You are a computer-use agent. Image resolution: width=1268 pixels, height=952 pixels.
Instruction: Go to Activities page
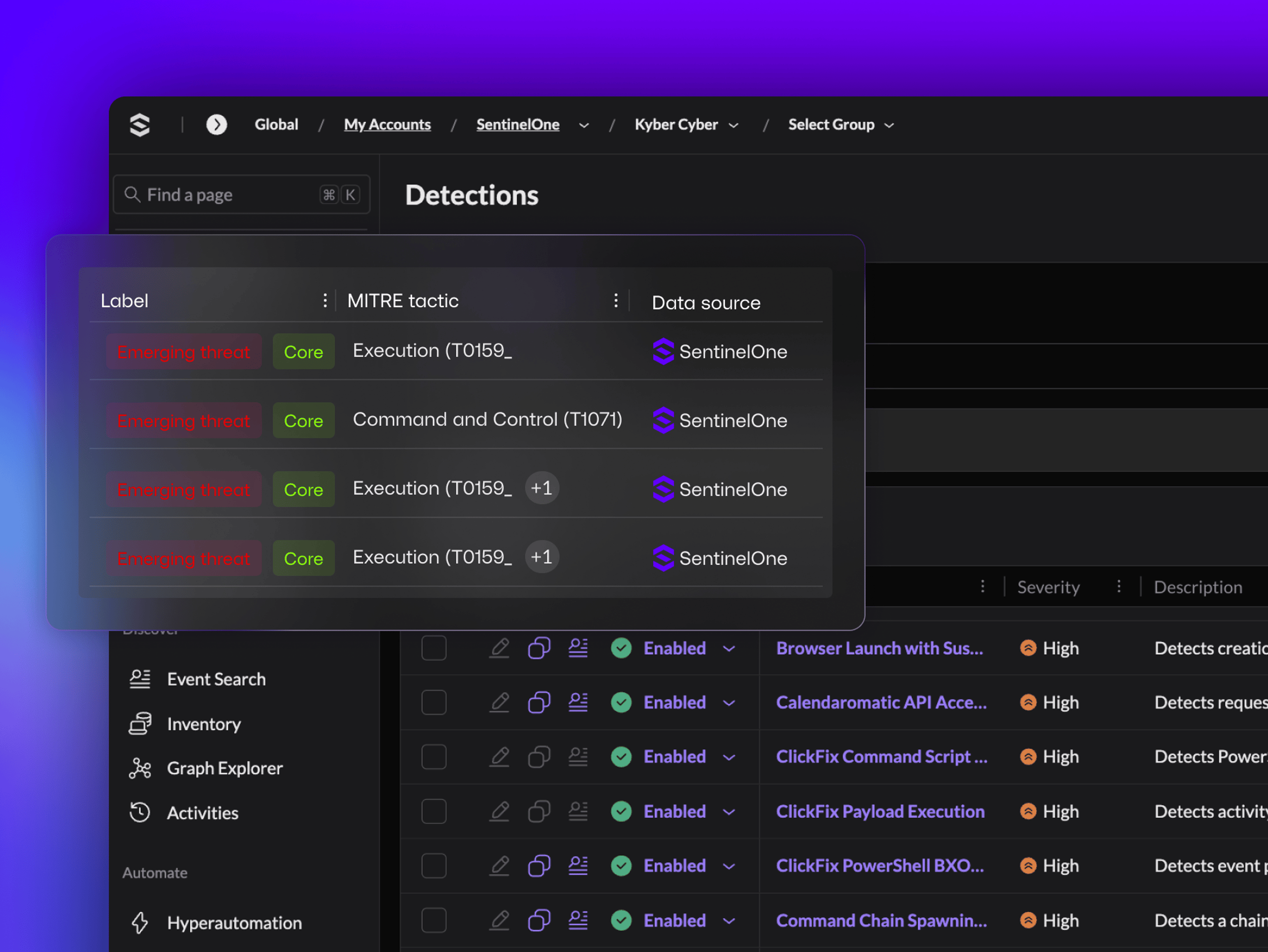click(203, 812)
